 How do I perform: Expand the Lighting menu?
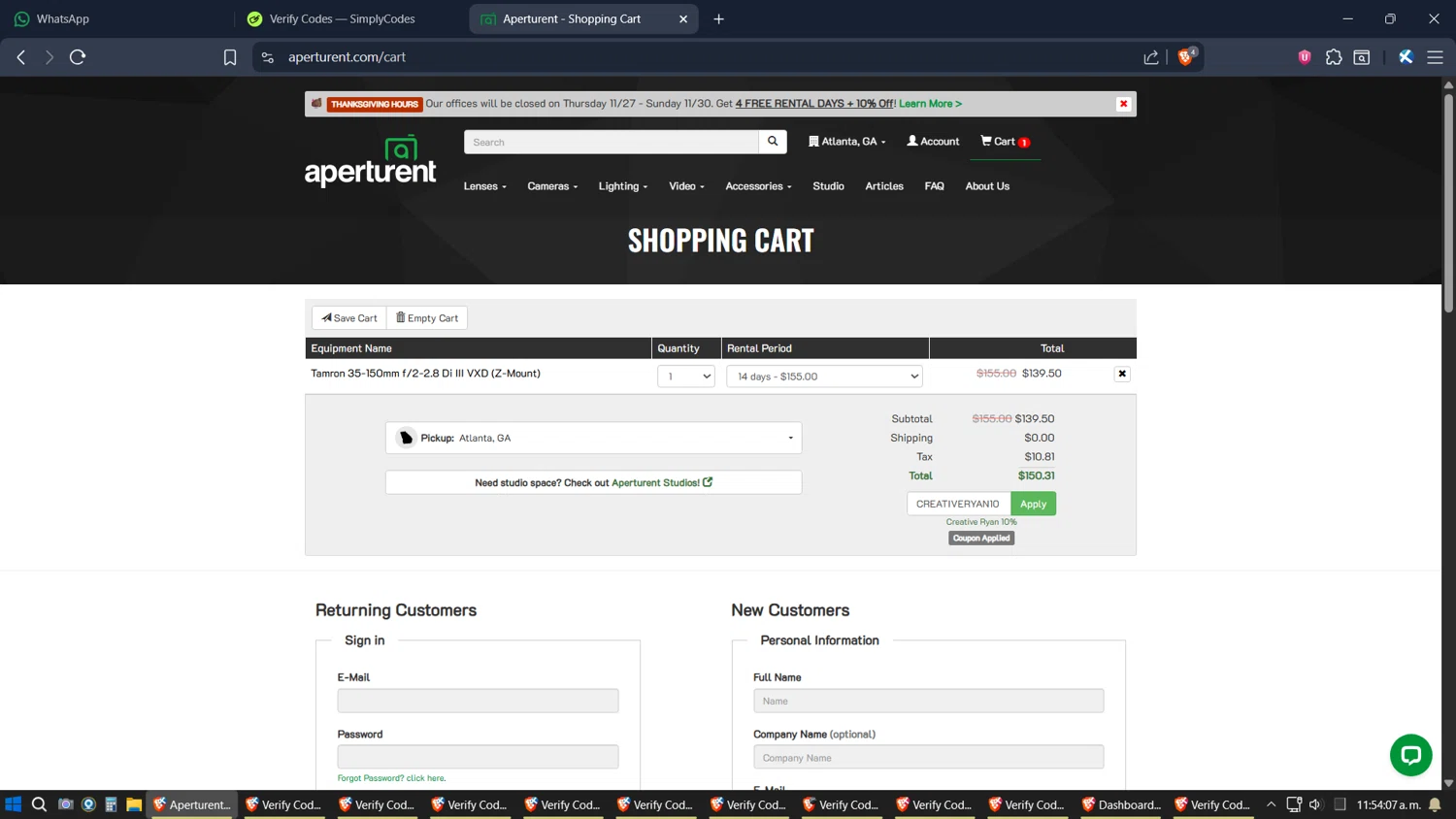click(622, 186)
